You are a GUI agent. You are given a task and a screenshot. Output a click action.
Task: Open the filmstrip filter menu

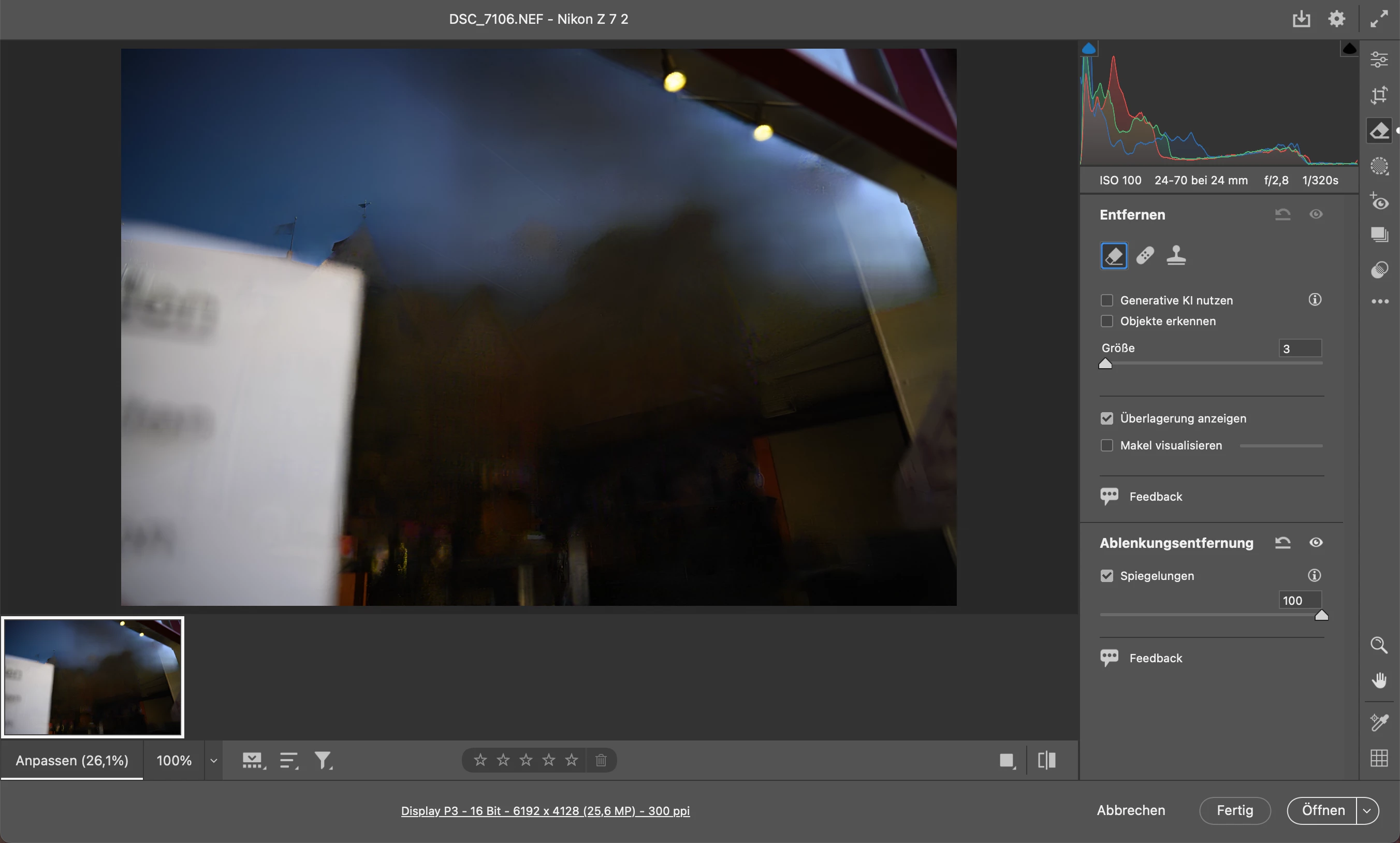323,760
